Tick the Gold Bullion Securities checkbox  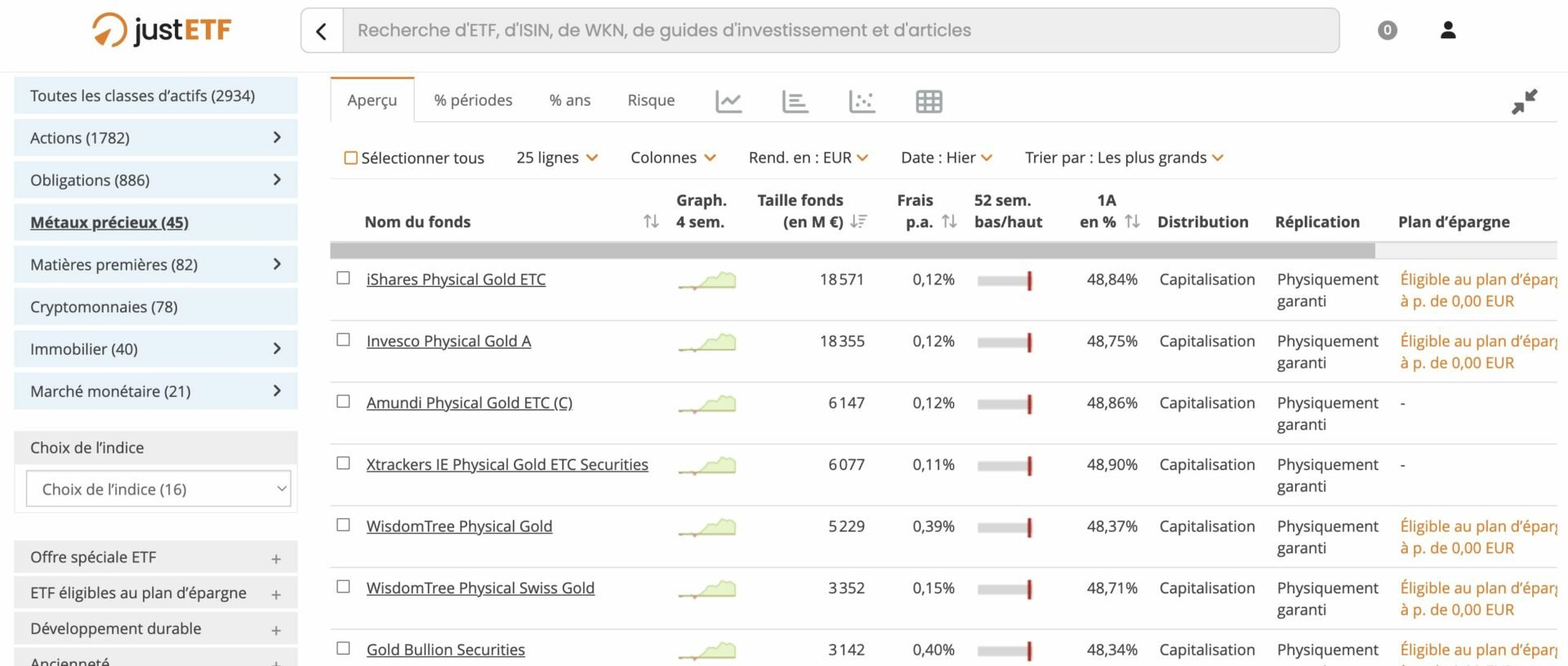click(x=344, y=648)
